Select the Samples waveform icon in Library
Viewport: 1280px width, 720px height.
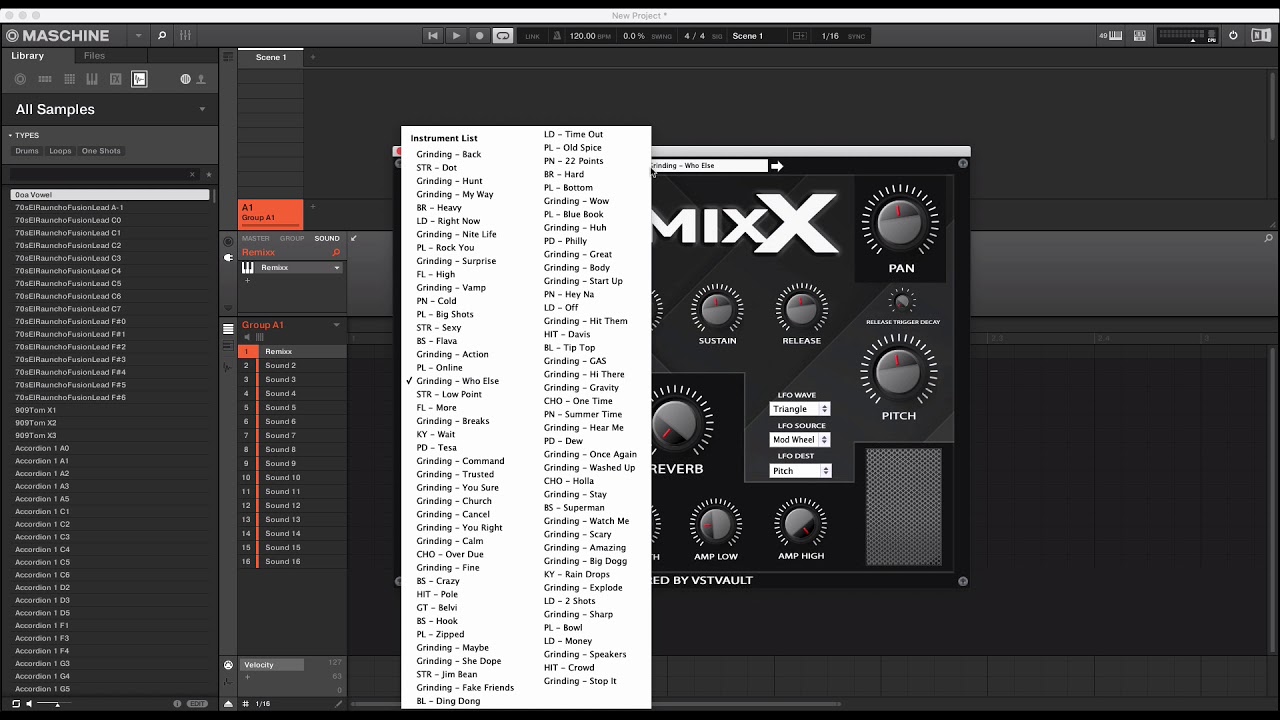(x=139, y=79)
